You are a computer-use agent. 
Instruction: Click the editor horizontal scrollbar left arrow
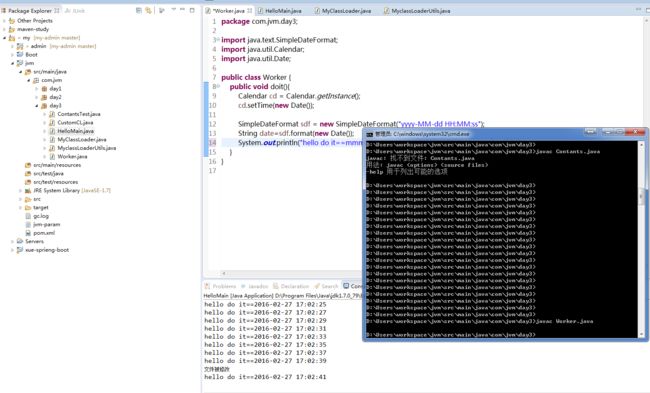click(224, 274)
